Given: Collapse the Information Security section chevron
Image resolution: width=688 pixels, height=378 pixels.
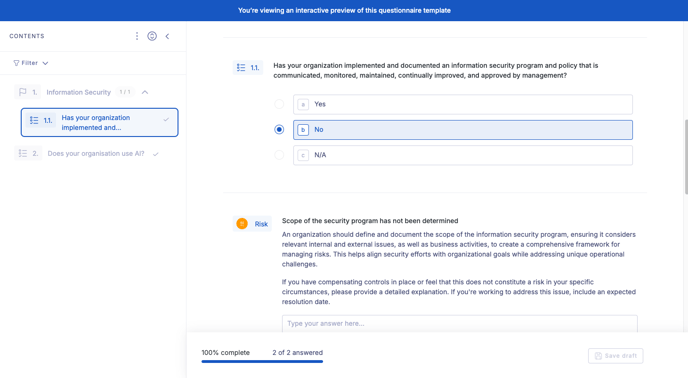Looking at the screenshot, I should pos(145,92).
